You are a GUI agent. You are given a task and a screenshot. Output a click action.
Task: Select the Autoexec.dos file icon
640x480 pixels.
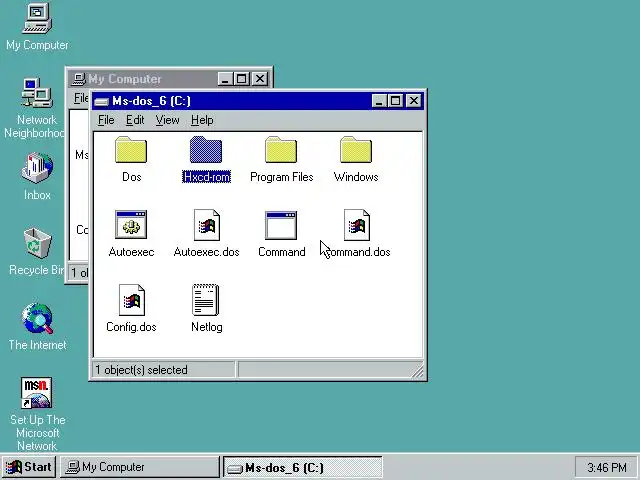click(207, 224)
